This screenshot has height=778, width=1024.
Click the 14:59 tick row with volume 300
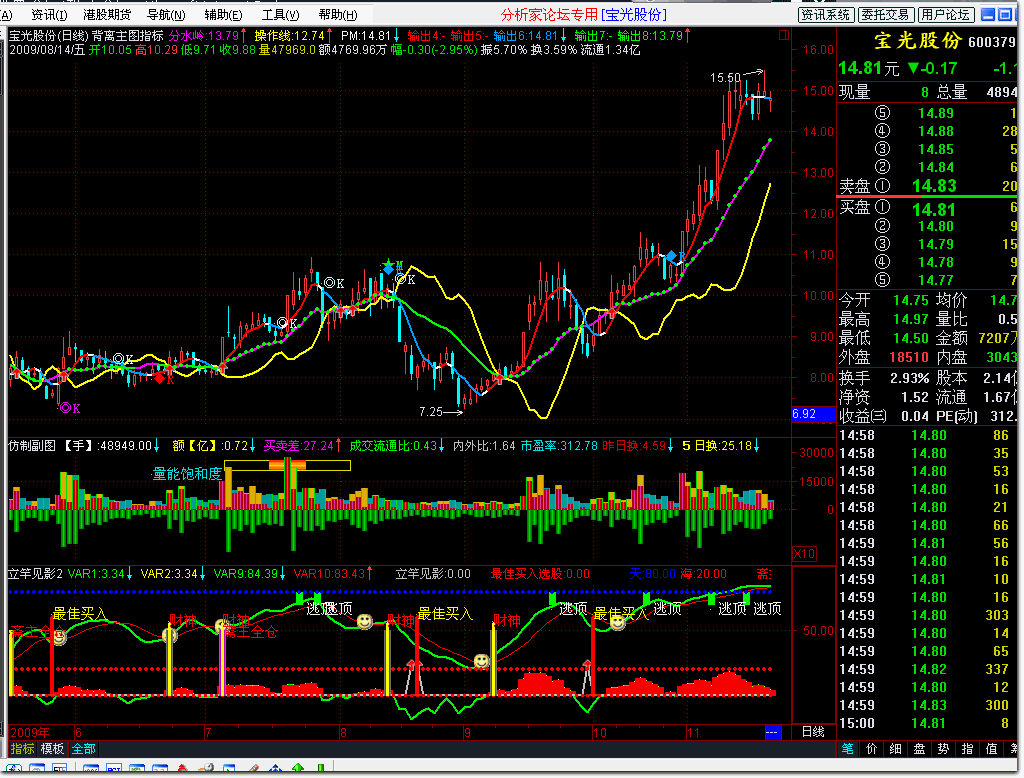coord(927,705)
